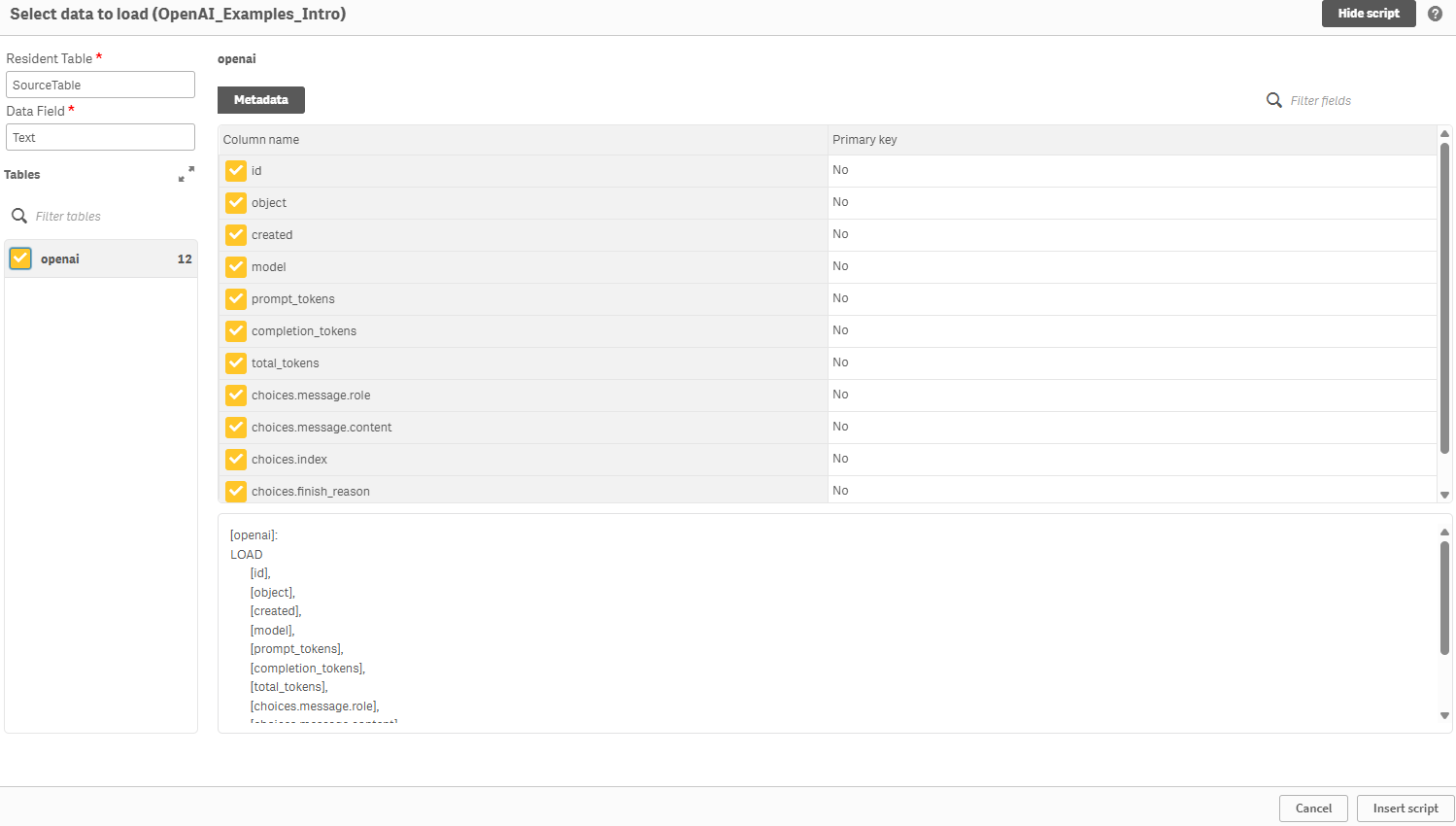Click the Cancel button
Viewport: 1456px width, 826px height.
click(x=1313, y=808)
